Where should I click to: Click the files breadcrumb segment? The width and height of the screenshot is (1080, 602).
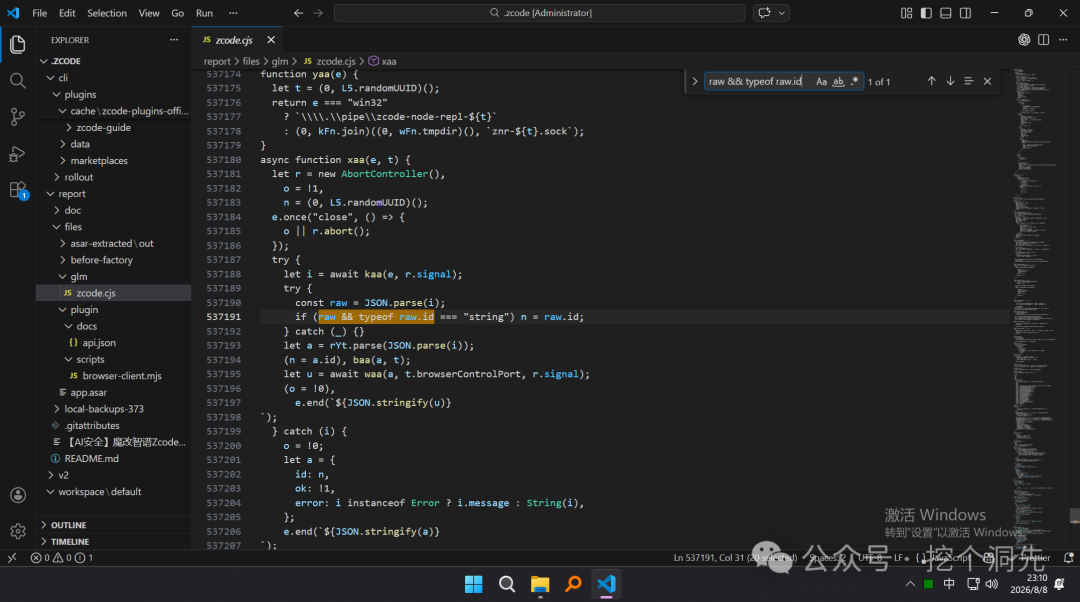[251, 61]
